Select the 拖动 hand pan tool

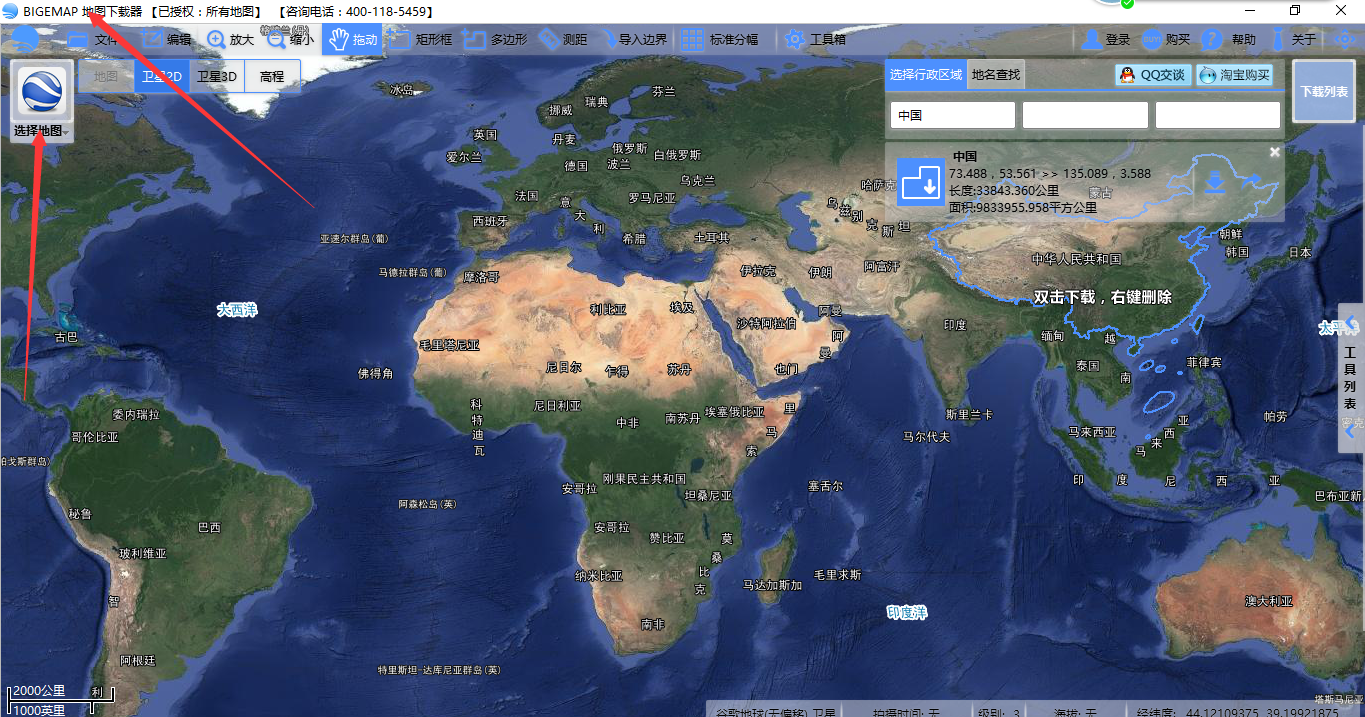pos(338,40)
